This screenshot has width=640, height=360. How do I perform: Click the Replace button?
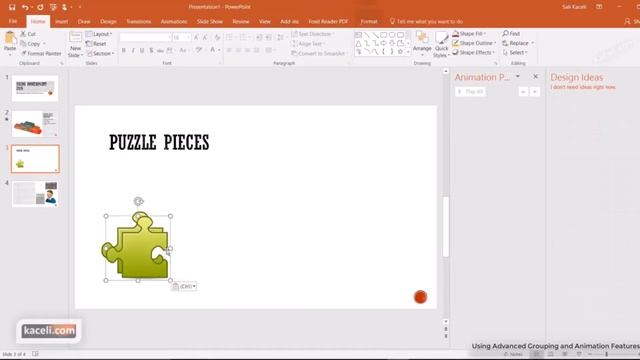tap(518, 43)
